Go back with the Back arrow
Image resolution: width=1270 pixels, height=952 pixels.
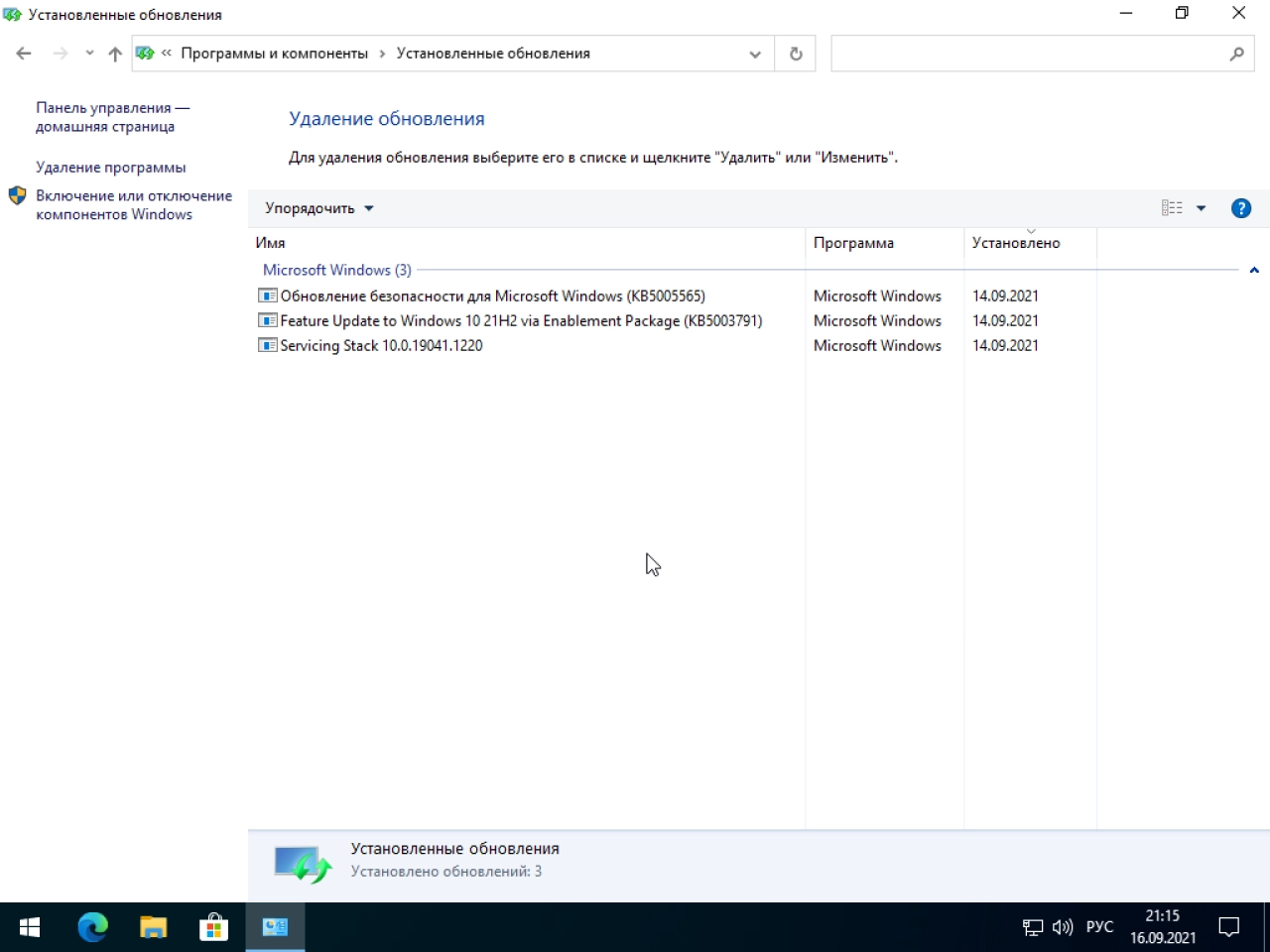pyautogui.click(x=24, y=54)
